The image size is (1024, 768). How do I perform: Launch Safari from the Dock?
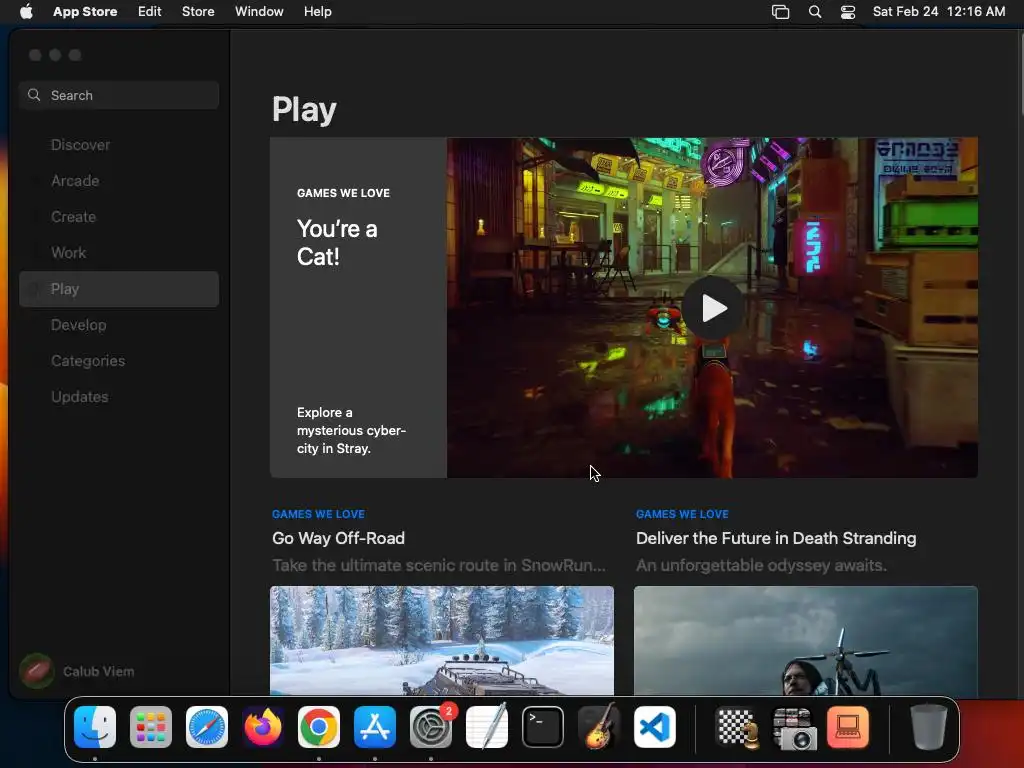(207, 727)
